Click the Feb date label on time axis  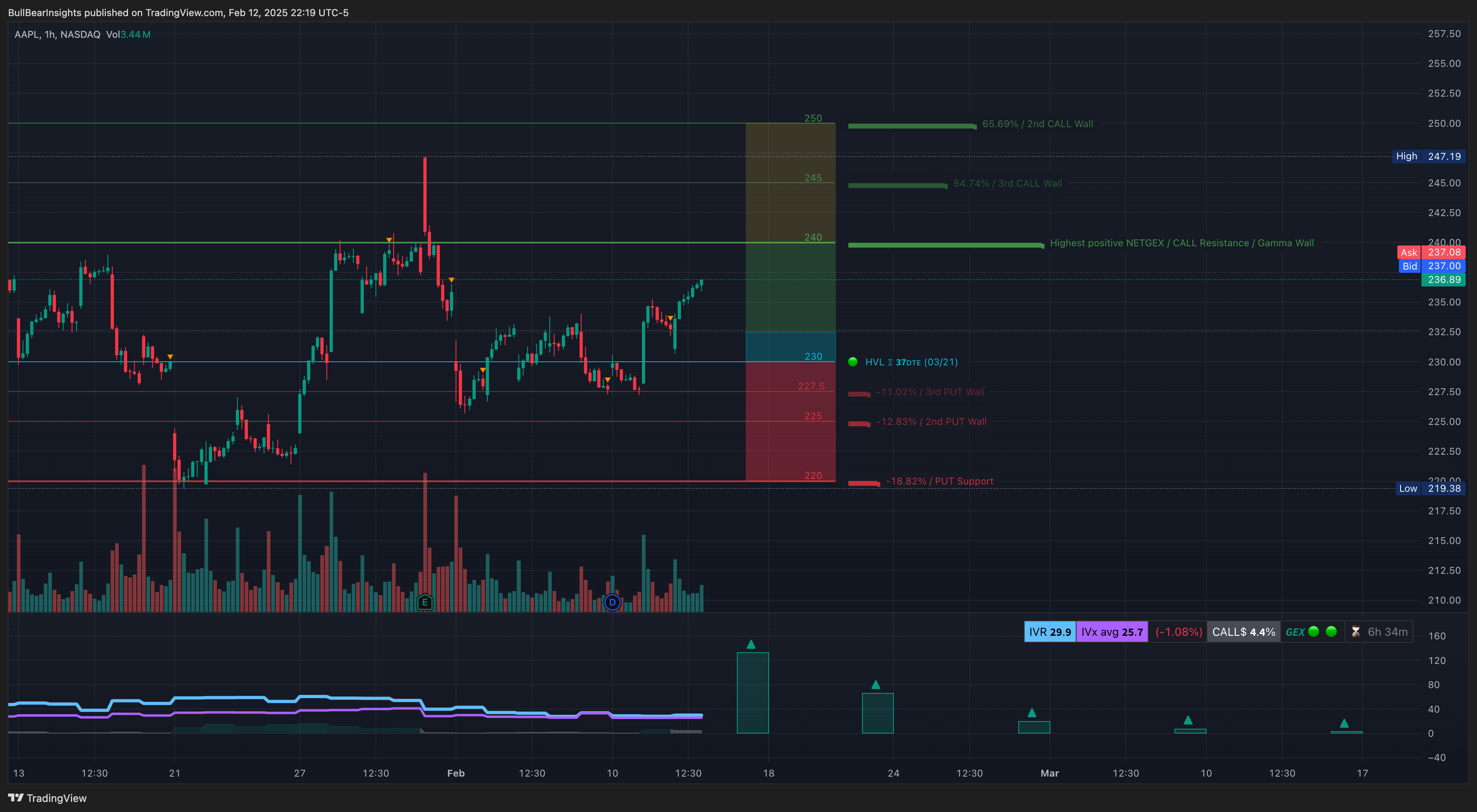[x=456, y=773]
